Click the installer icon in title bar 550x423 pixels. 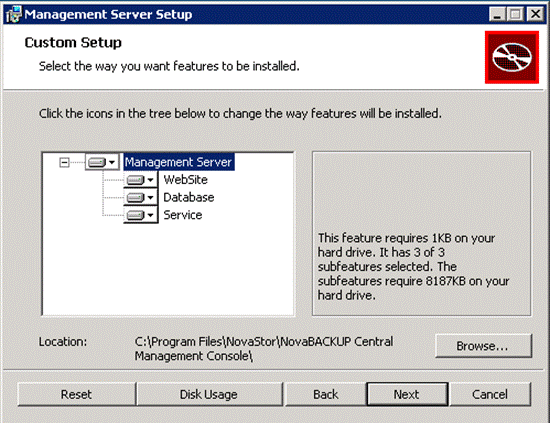[14, 14]
